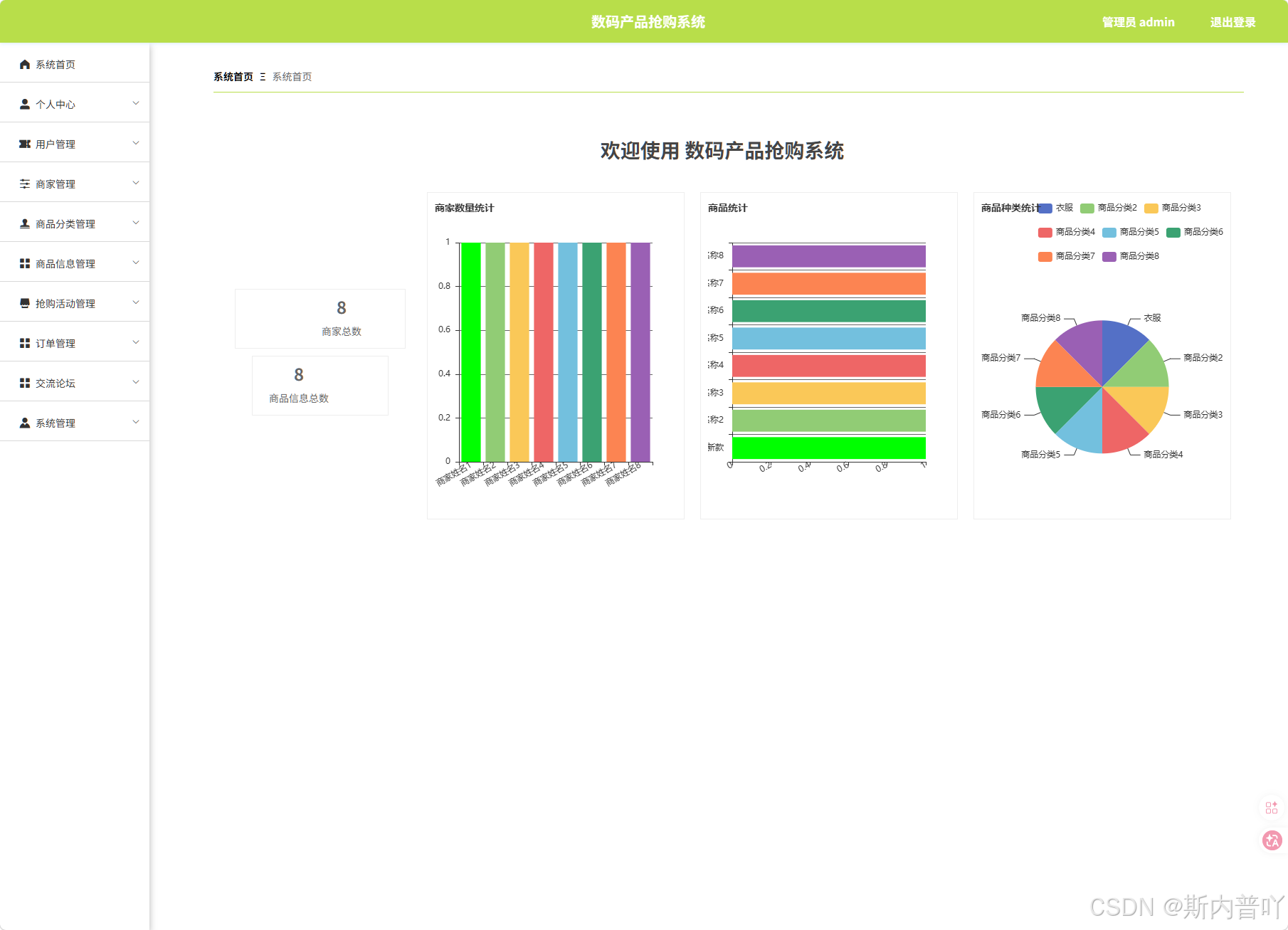1288x930 pixels.
Task: Click the 商品分类7 pie label text
Action: pos(1001,358)
